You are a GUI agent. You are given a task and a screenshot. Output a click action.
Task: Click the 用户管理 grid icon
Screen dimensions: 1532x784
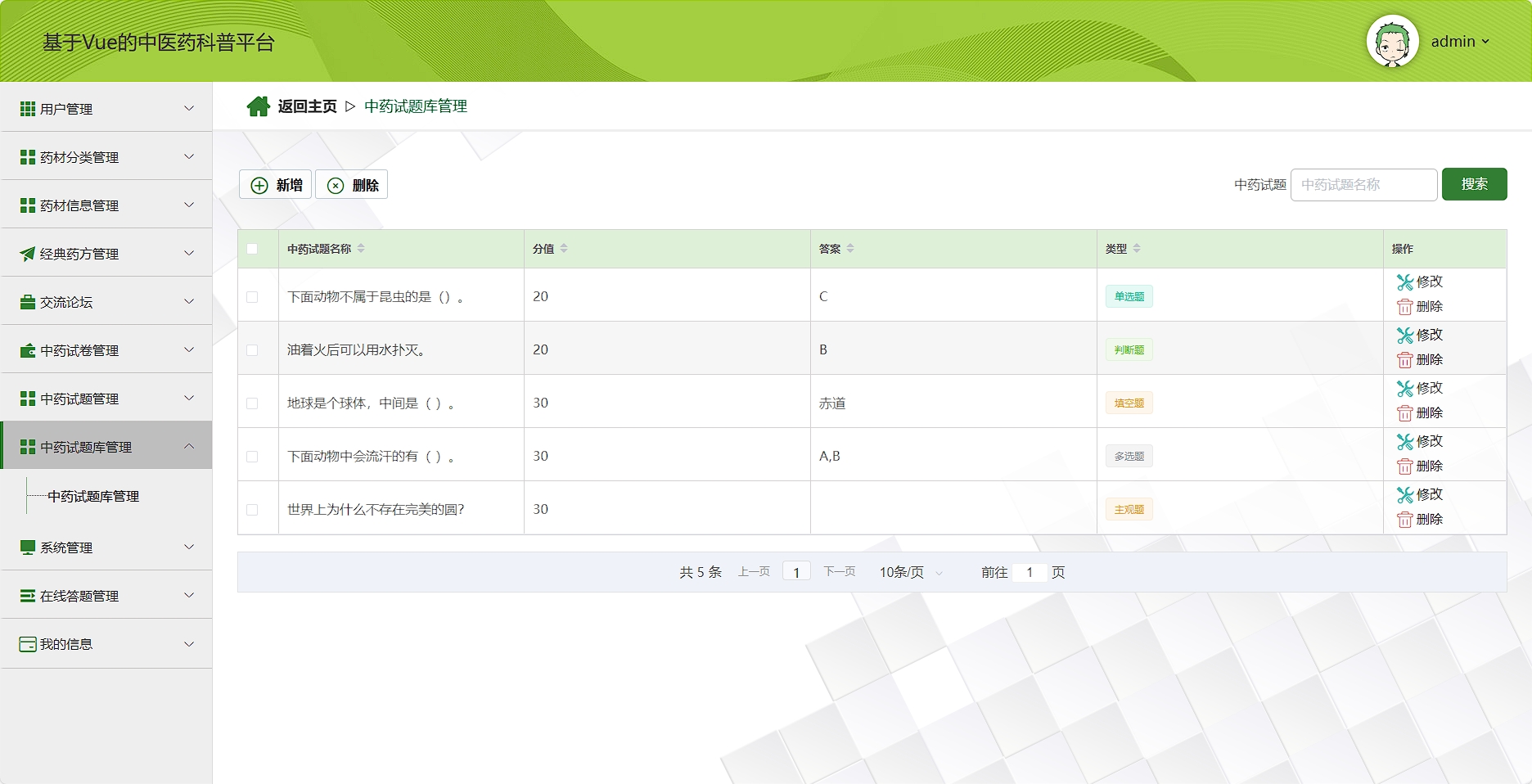click(x=28, y=109)
